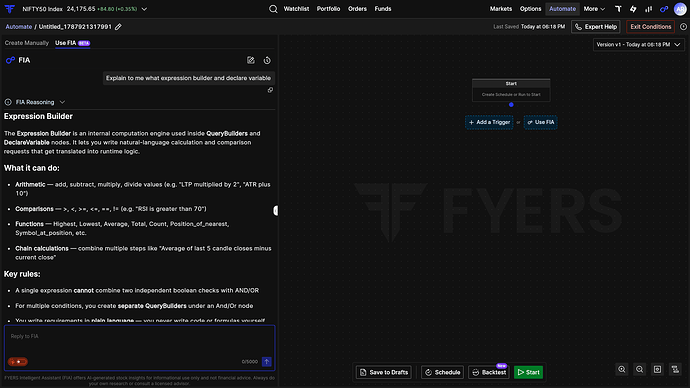Click the green Start button

pos(528,372)
